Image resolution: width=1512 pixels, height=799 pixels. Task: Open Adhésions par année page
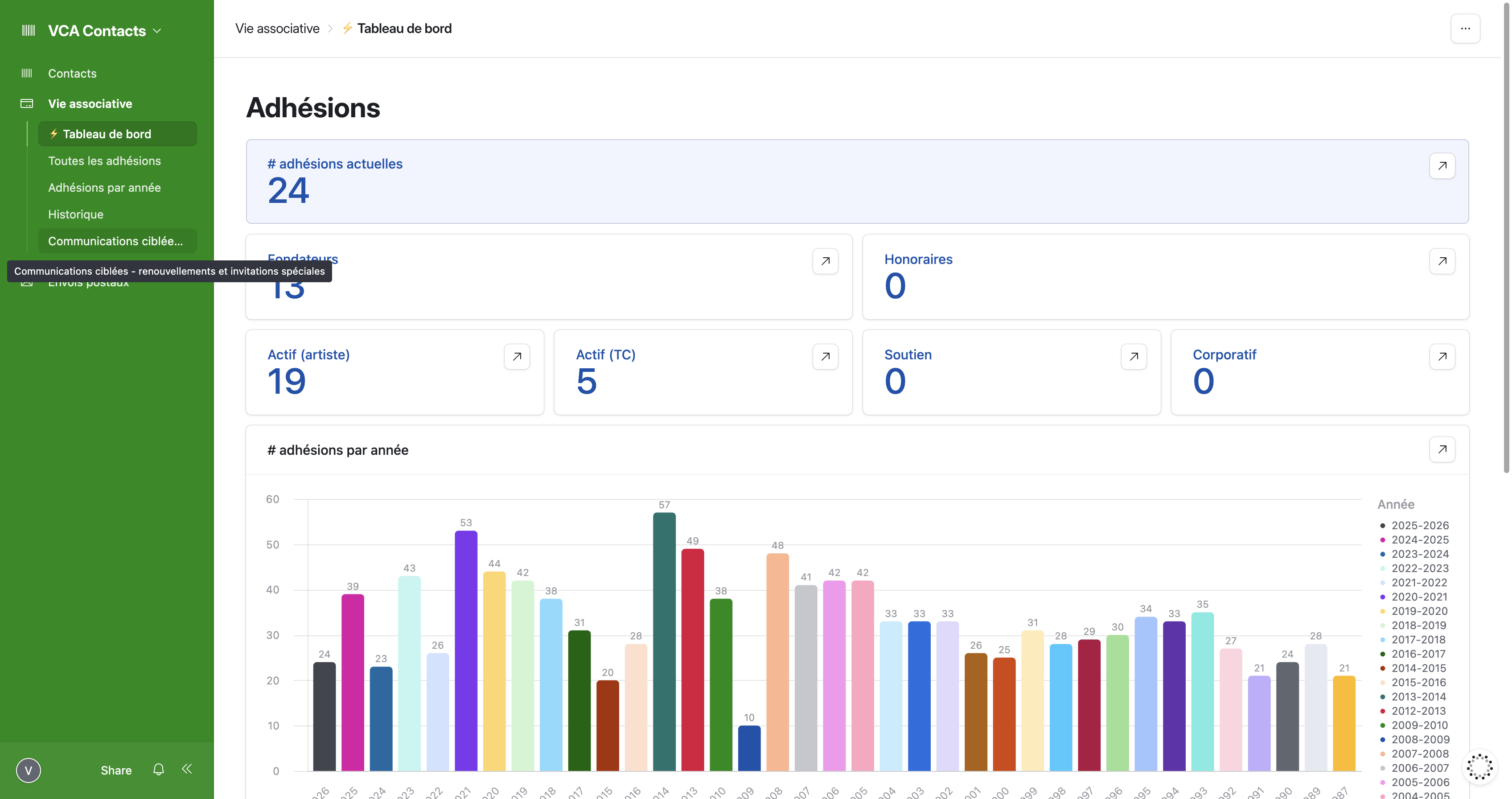[104, 187]
